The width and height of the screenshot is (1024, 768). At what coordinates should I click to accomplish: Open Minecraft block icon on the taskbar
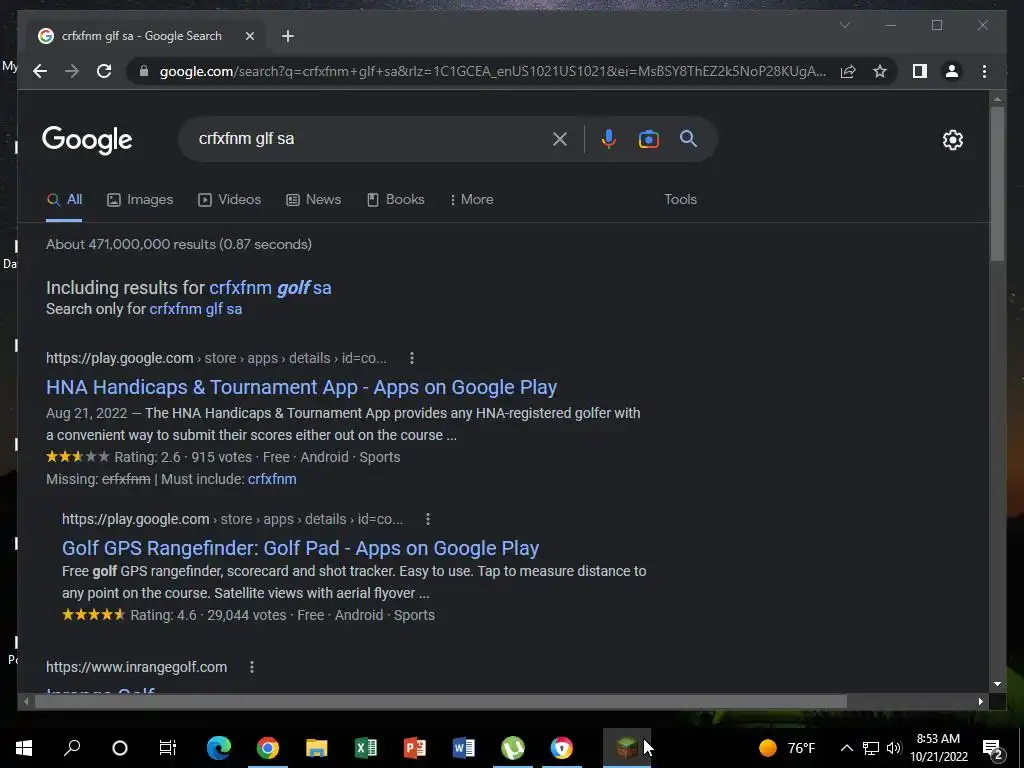point(626,748)
